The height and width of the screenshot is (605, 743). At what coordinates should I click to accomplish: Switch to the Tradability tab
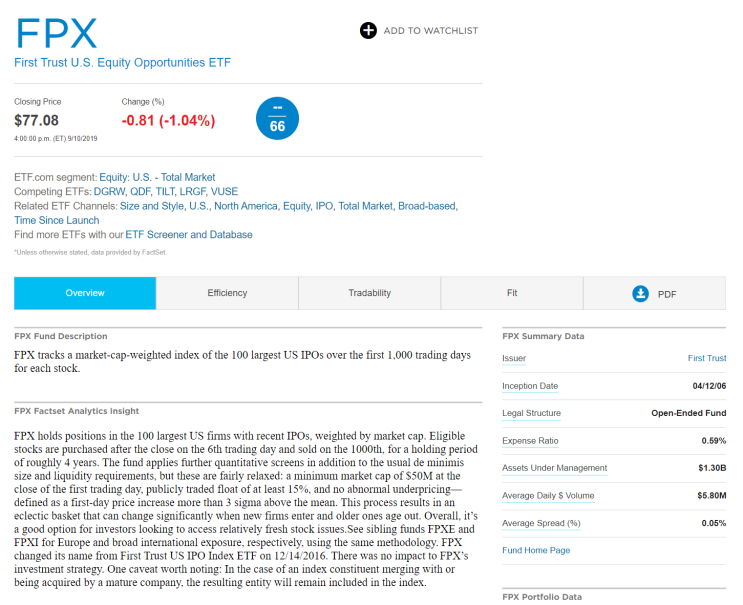(x=370, y=293)
